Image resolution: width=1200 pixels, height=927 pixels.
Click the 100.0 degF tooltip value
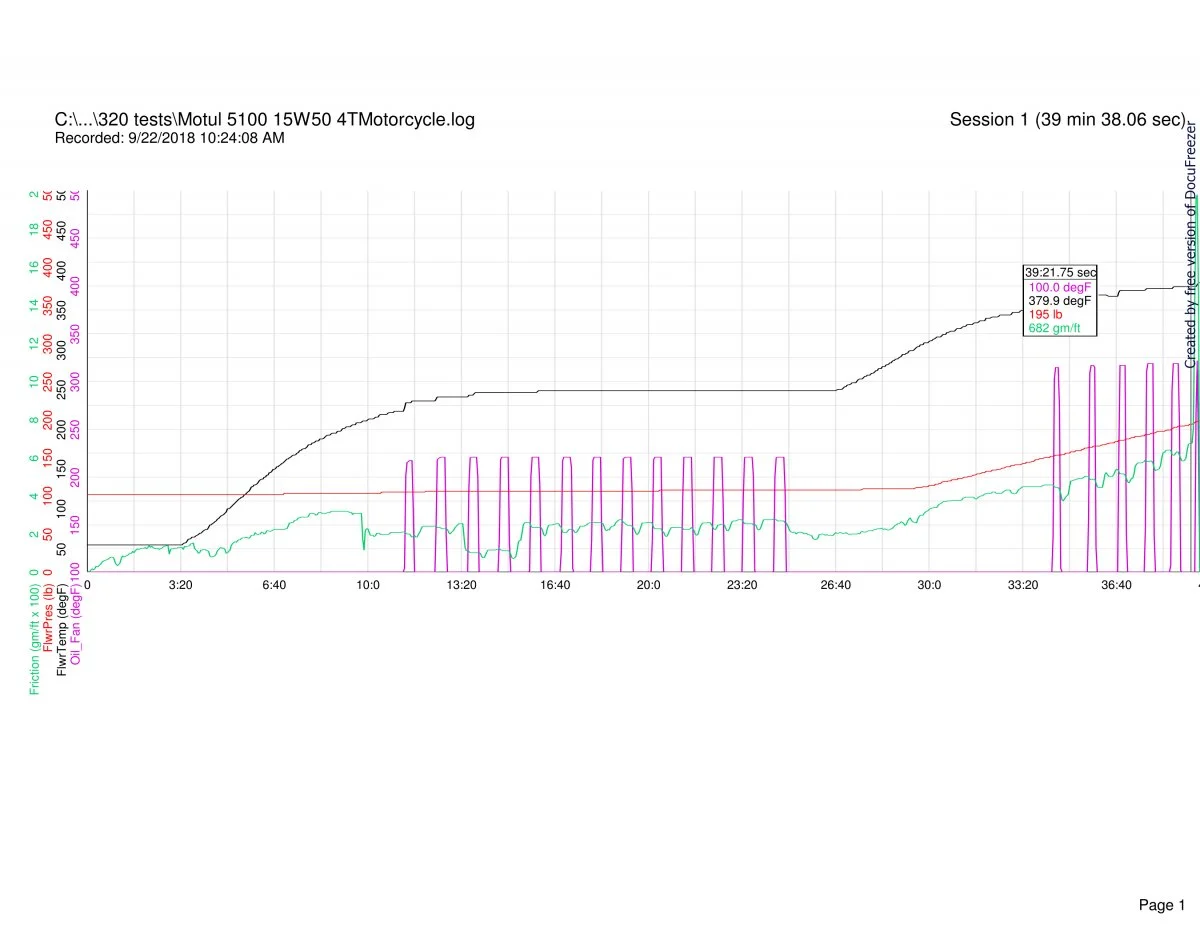click(x=1060, y=287)
